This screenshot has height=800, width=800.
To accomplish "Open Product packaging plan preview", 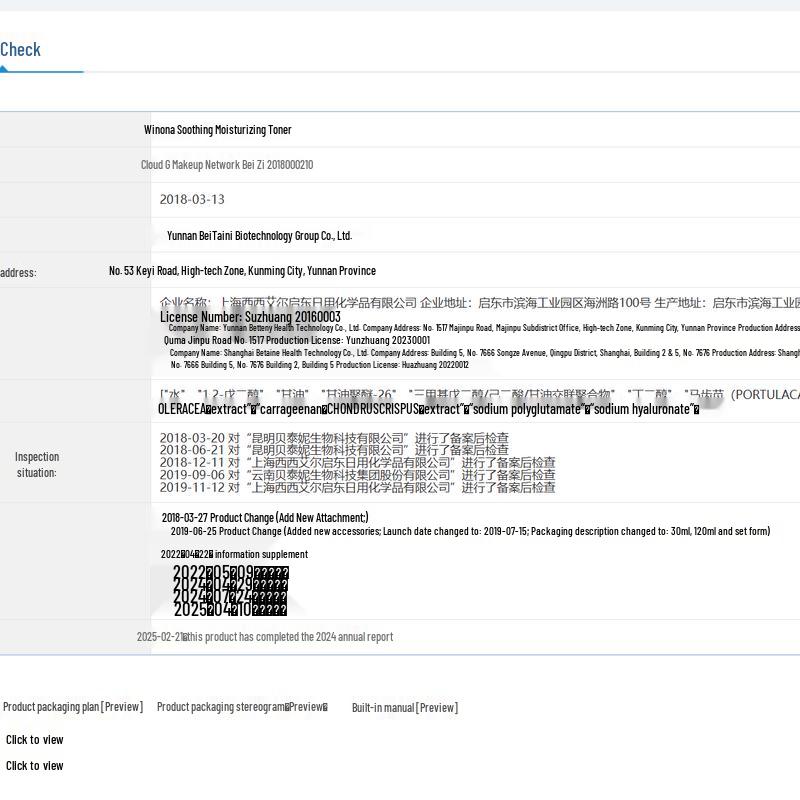I will coord(73,707).
